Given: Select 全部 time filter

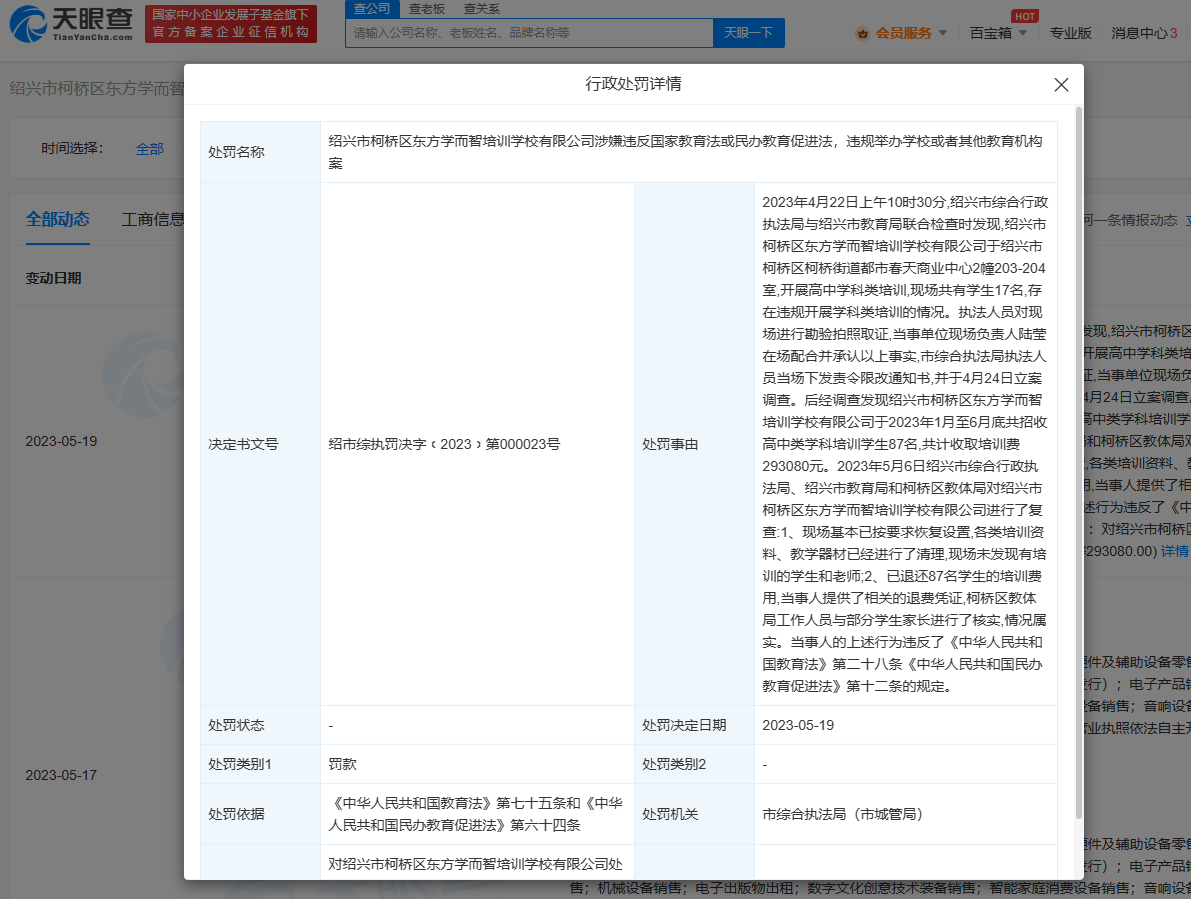Looking at the screenshot, I should pyautogui.click(x=150, y=149).
